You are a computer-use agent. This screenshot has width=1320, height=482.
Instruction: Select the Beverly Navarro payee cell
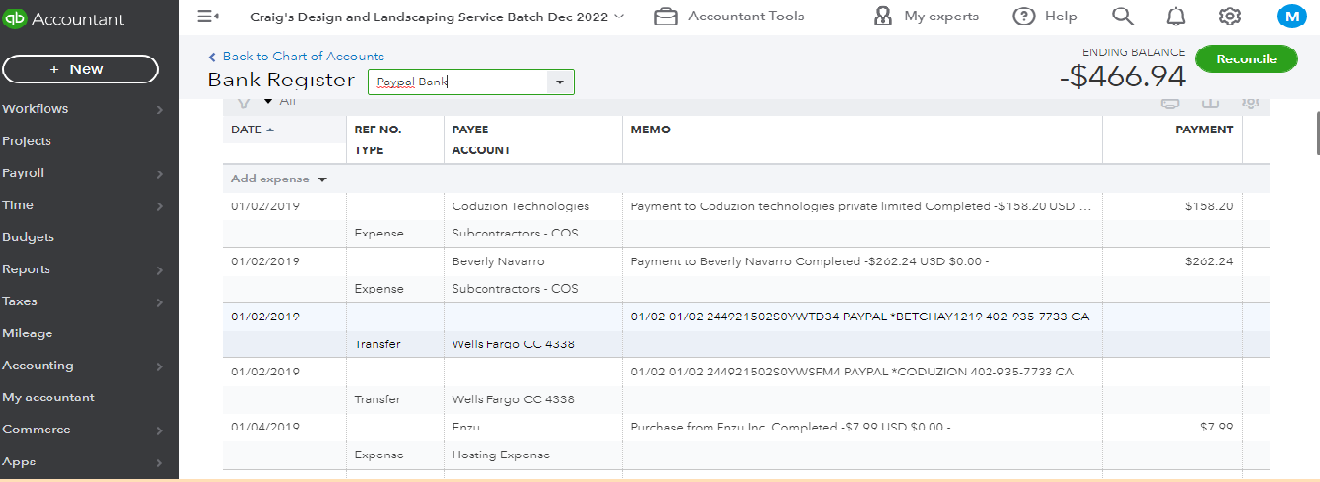500,261
